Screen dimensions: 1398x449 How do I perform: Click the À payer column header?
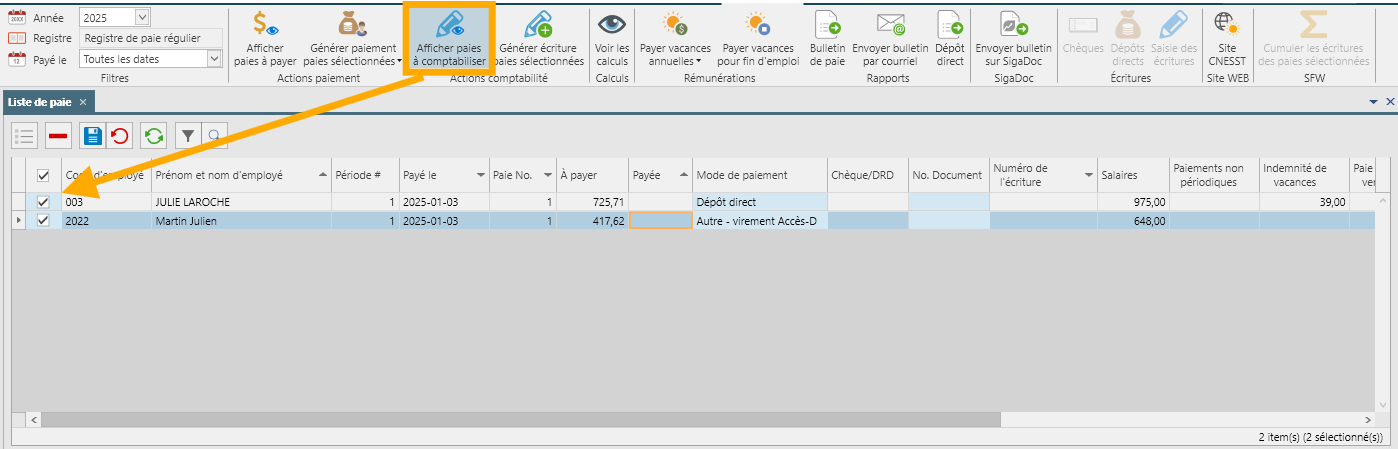[x=592, y=175]
